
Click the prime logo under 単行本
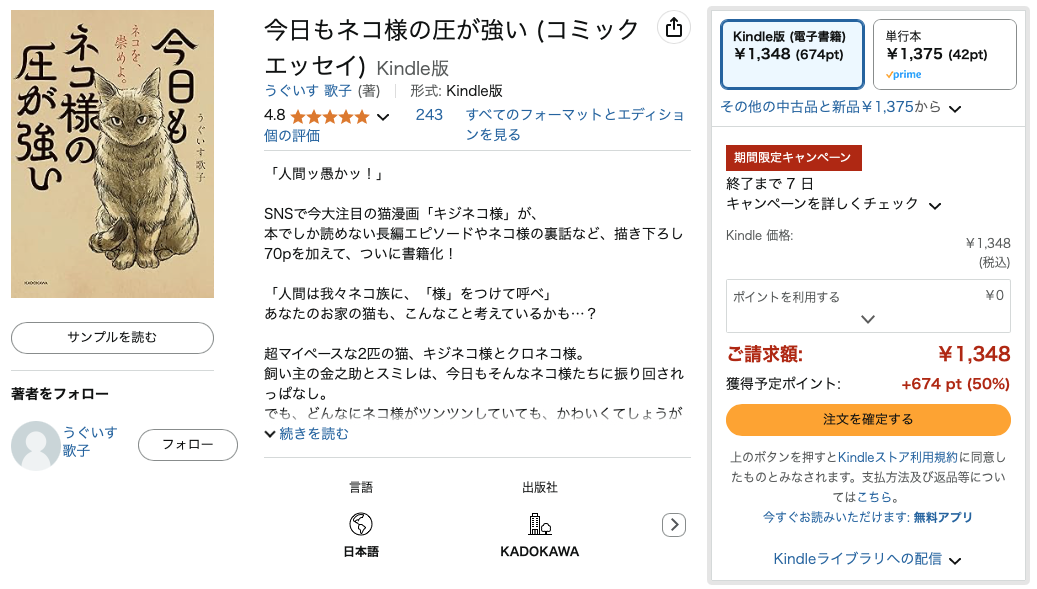coord(903,75)
